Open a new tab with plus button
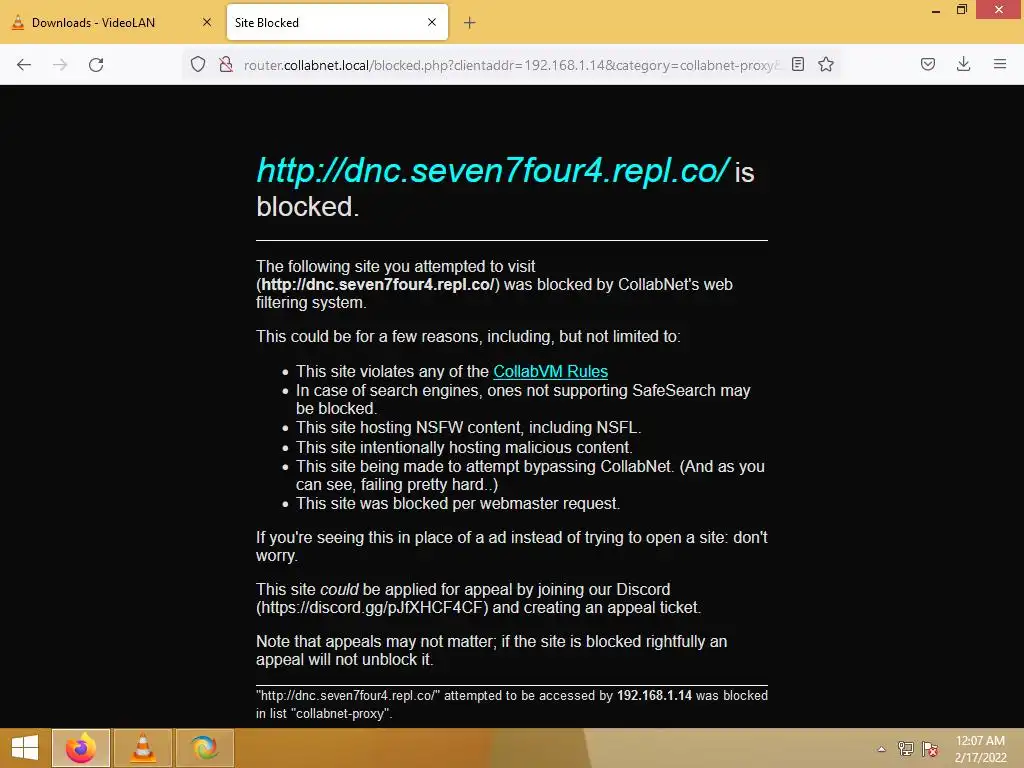Image resolution: width=1024 pixels, height=768 pixels. click(x=469, y=23)
